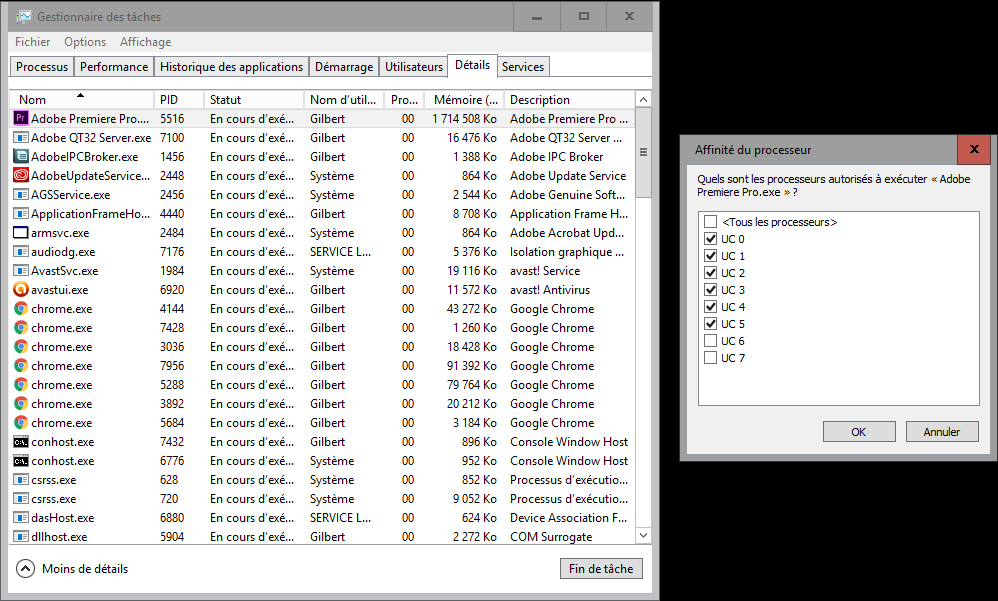Click the Adobe Premiere Pro process icon
Viewport: 998px width, 601px height.
(21, 118)
